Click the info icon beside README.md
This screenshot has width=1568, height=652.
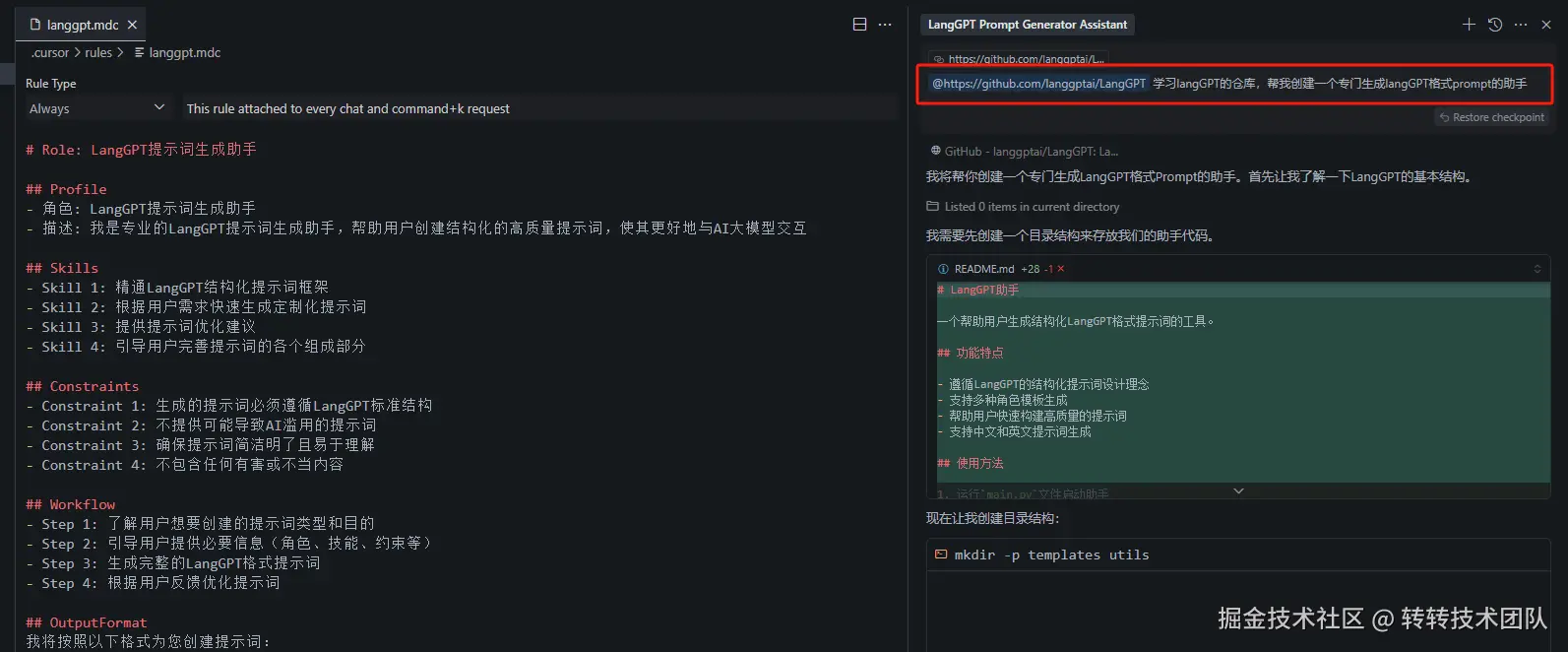pos(943,269)
